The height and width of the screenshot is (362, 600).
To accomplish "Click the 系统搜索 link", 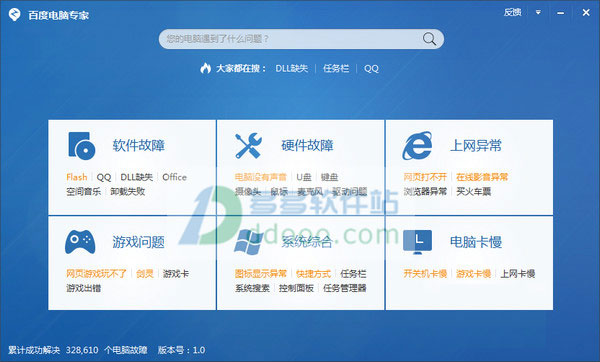I will click(252, 288).
